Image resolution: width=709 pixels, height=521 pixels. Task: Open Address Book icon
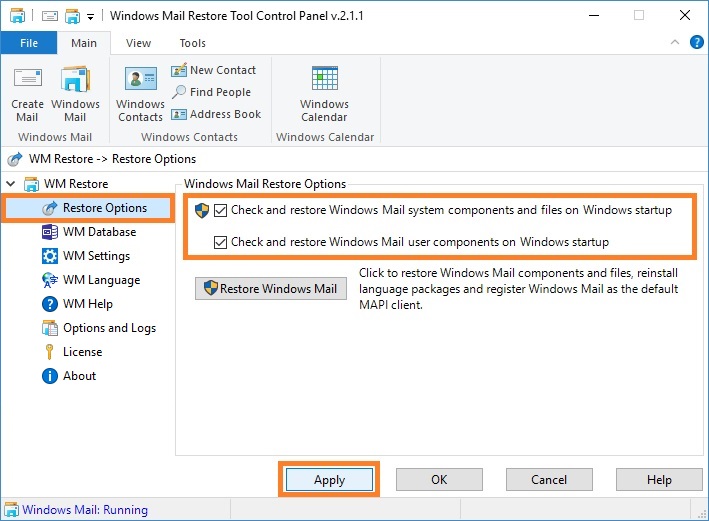(x=179, y=114)
